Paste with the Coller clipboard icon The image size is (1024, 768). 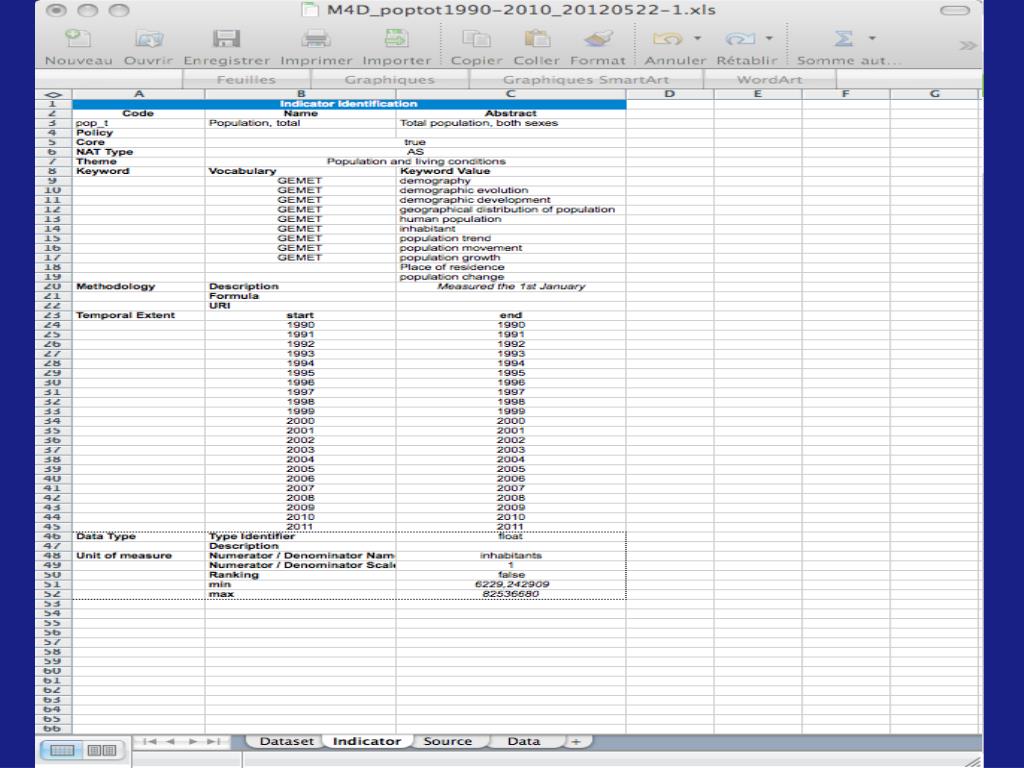click(x=536, y=39)
